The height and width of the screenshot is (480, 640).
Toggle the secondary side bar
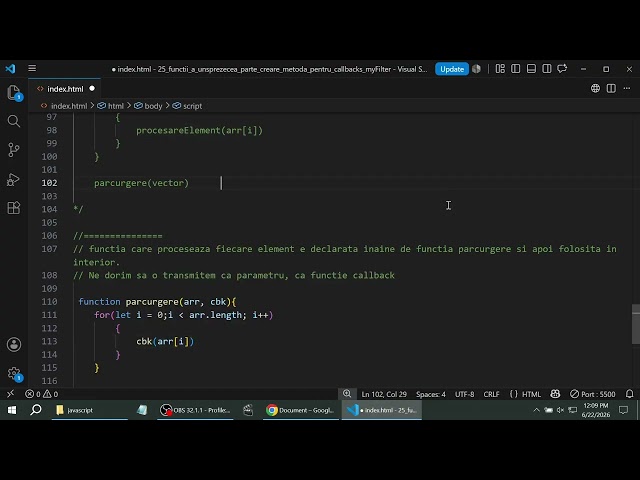547,69
